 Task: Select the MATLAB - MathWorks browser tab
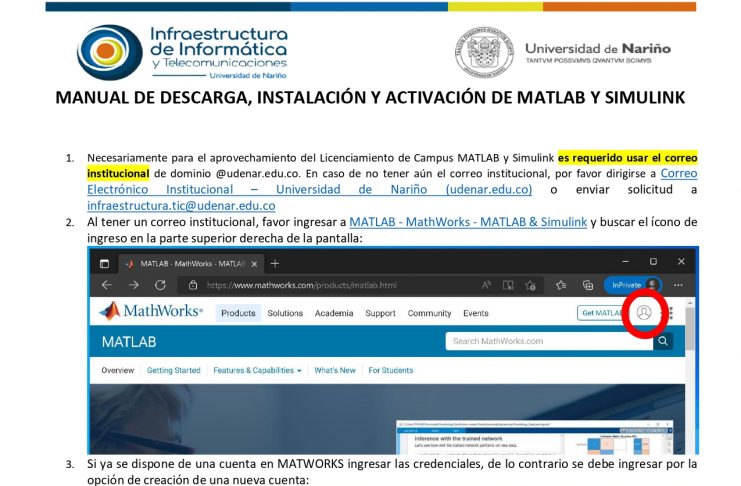[192, 264]
